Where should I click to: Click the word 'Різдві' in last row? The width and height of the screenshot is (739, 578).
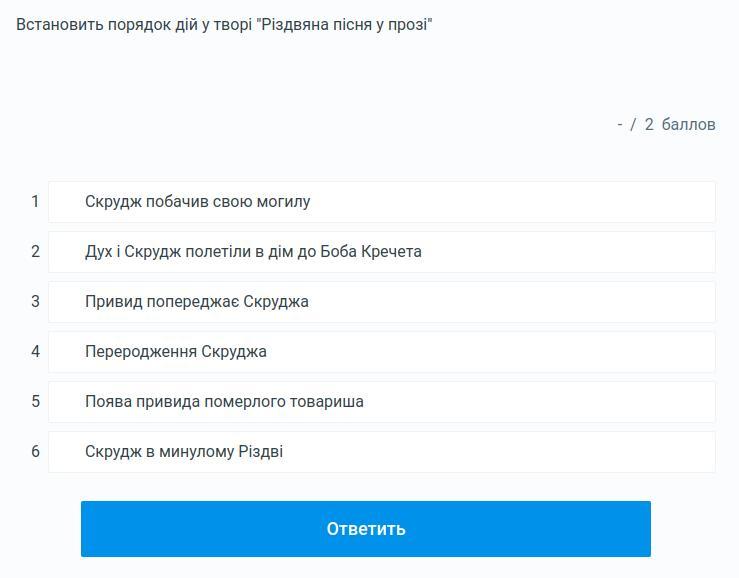click(261, 452)
